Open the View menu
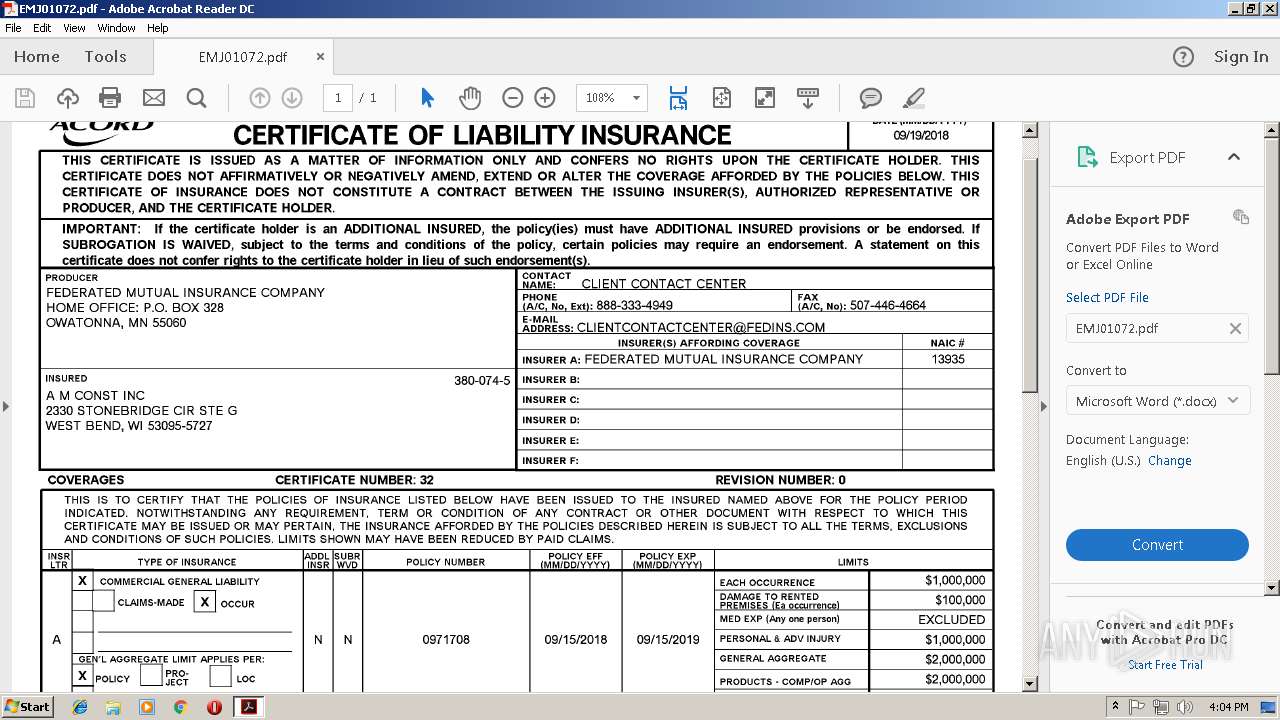The image size is (1280, 720). pos(74,28)
